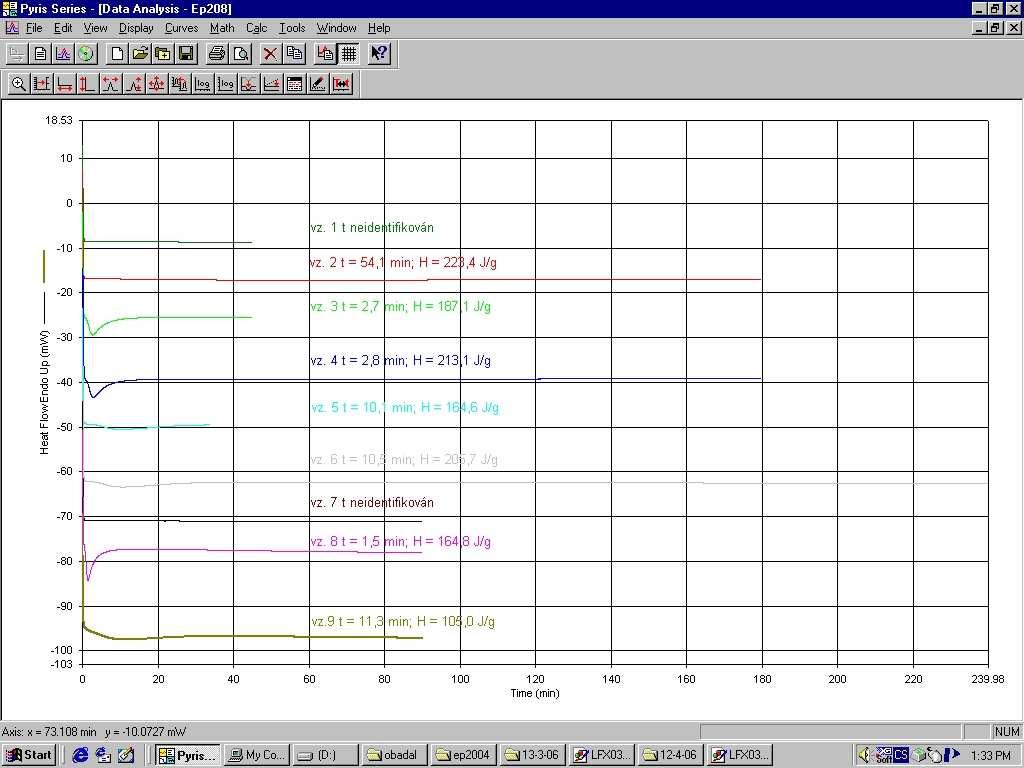Open the Edit menu
This screenshot has height=768, width=1024.
click(63, 28)
